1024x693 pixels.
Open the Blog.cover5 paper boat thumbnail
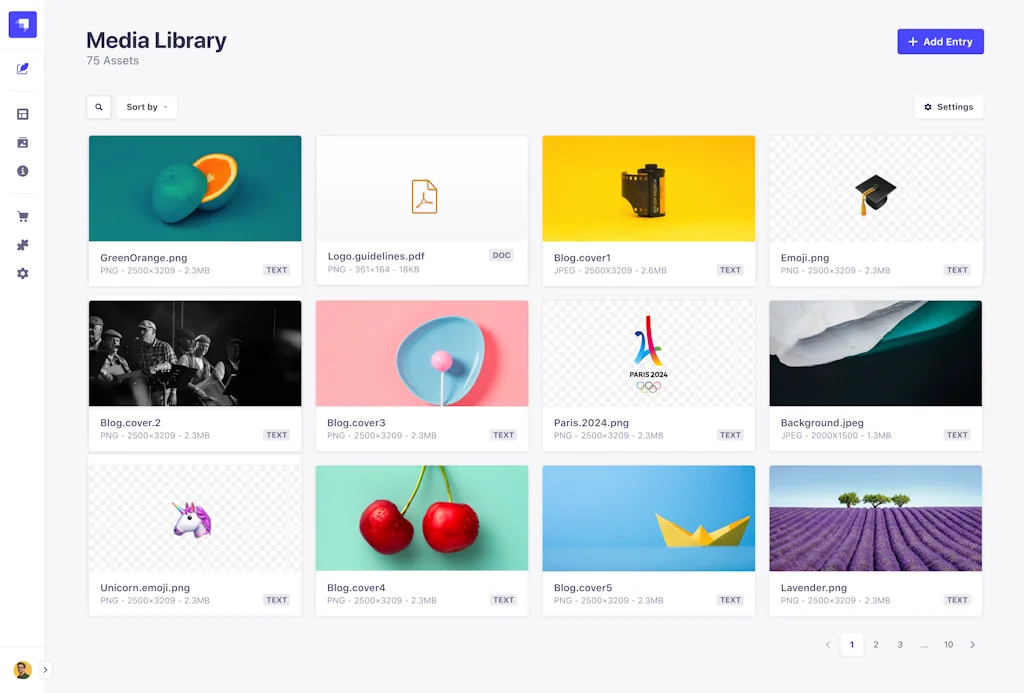pyautogui.click(x=648, y=518)
